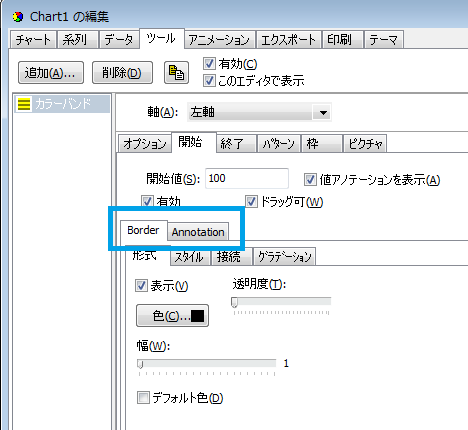The image size is (468, 430).
Task: Uncheck このエディタで表示 checkbox
Action: pos(209,81)
